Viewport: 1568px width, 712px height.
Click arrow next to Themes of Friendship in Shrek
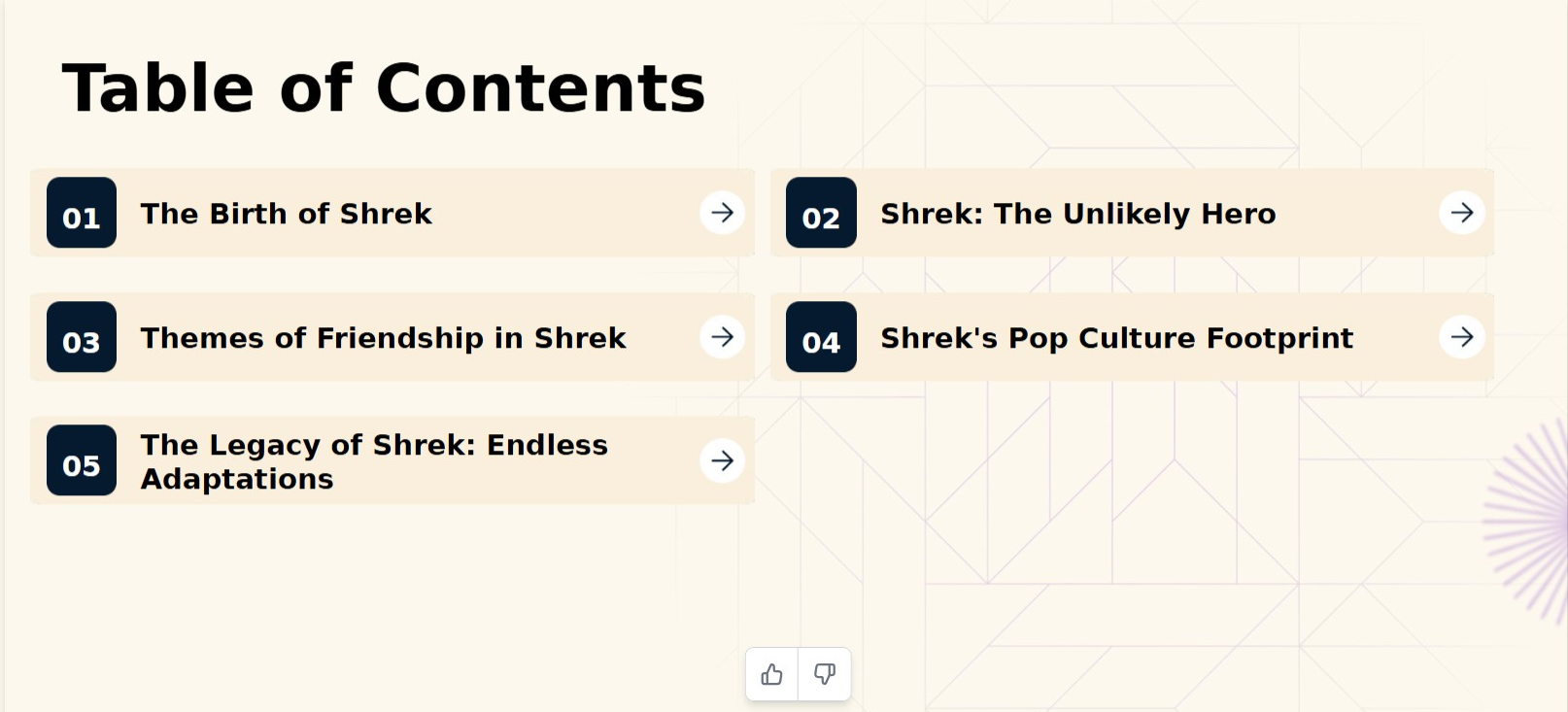click(722, 337)
